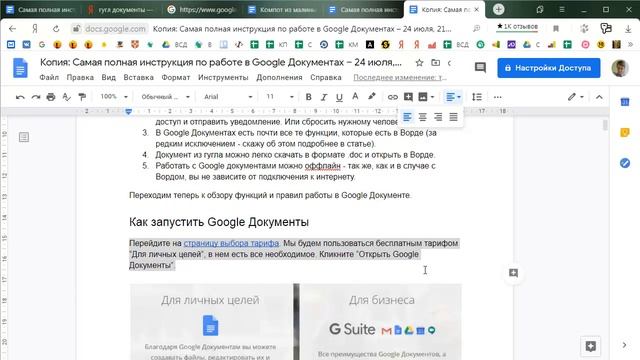Screen dimensions: 640x360
Task: Click the Undo arrow in toolbar
Action: click(20, 97)
